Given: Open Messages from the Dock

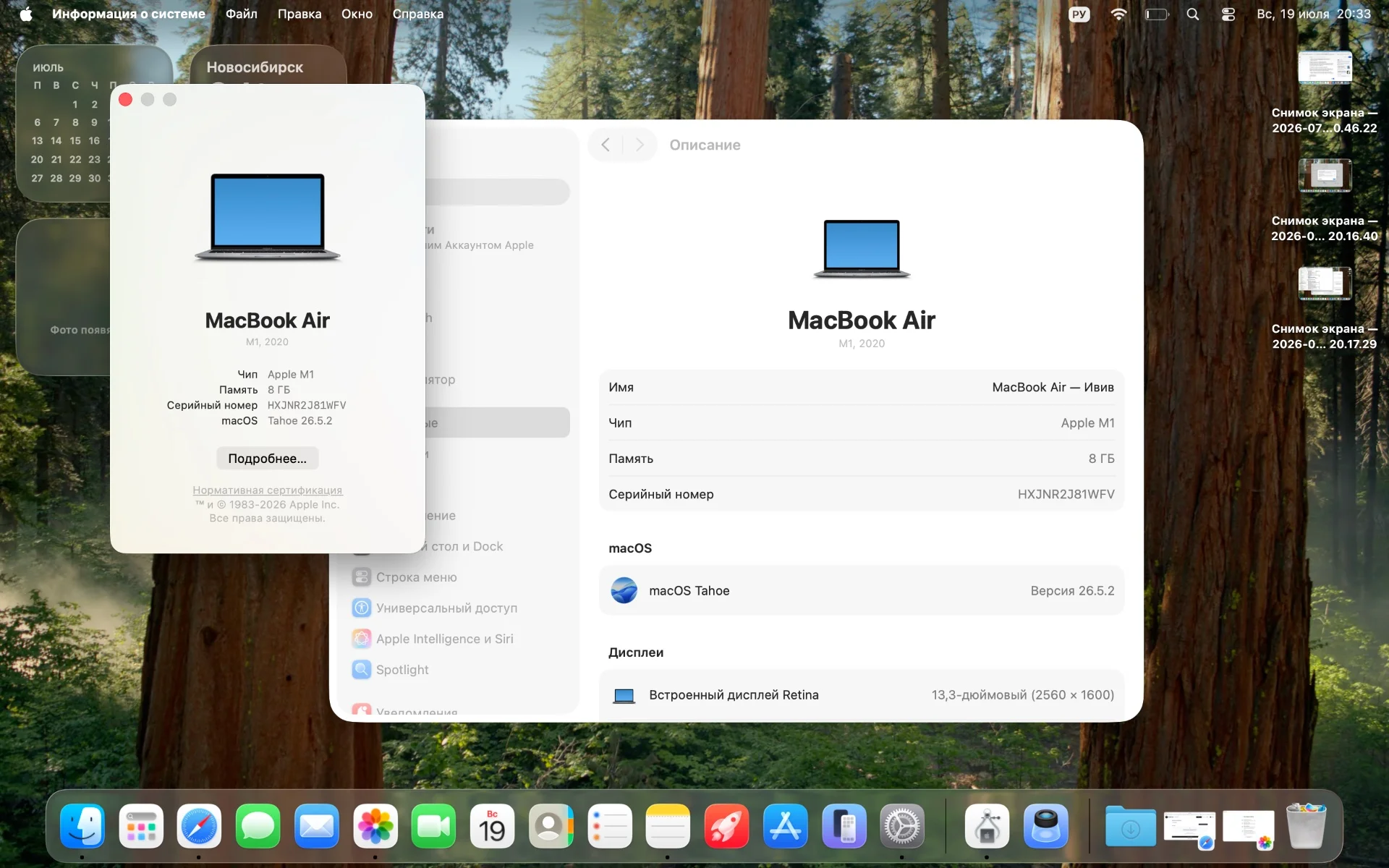Looking at the screenshot, I should (258, 825).
